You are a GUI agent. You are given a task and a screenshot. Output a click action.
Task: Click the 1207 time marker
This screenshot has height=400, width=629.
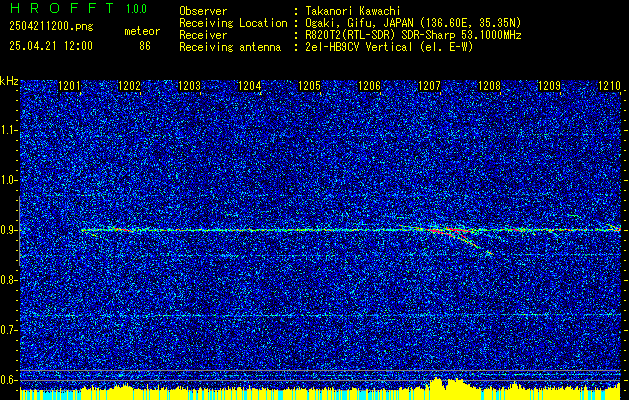click(x=429, y=86)
